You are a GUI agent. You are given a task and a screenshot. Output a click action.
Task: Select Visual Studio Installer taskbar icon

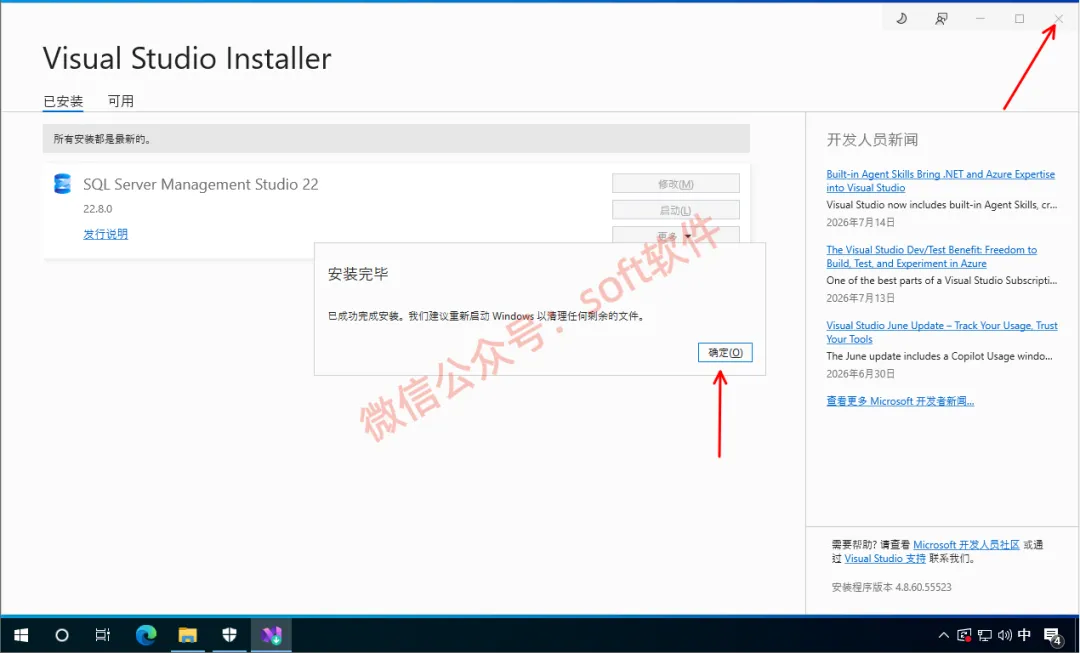pos(271,635)
